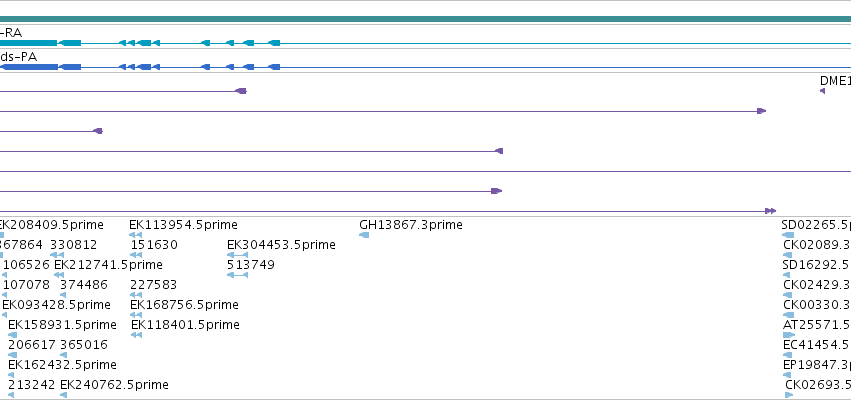
Task: Select the 330812 label
Action: click(74, 245)
